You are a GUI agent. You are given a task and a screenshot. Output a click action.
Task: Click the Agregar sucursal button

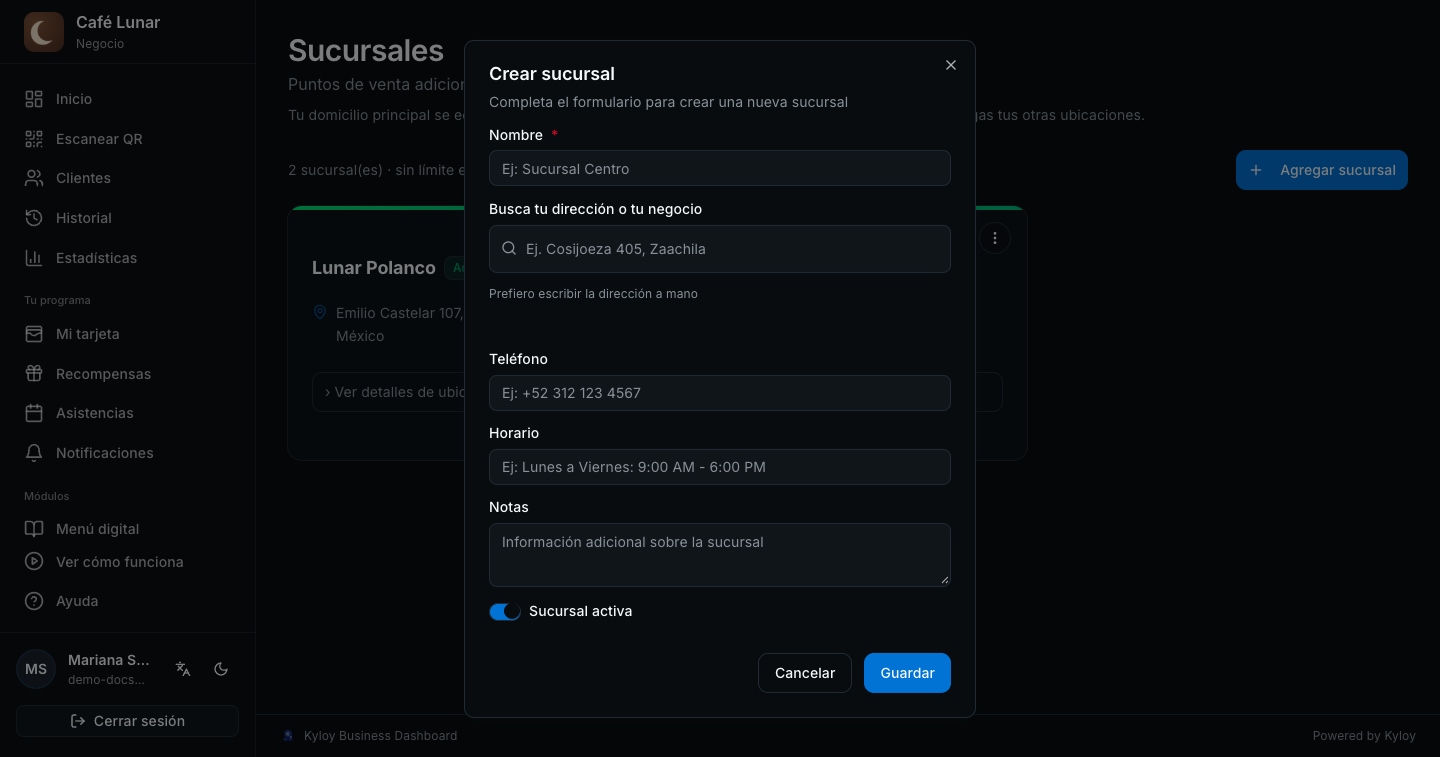point(1322,170)
